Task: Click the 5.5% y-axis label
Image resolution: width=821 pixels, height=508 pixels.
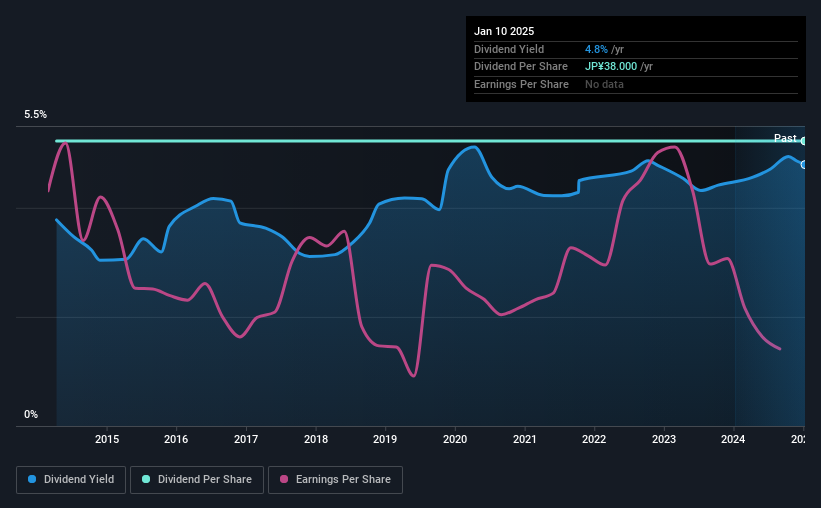Action: 35,114
